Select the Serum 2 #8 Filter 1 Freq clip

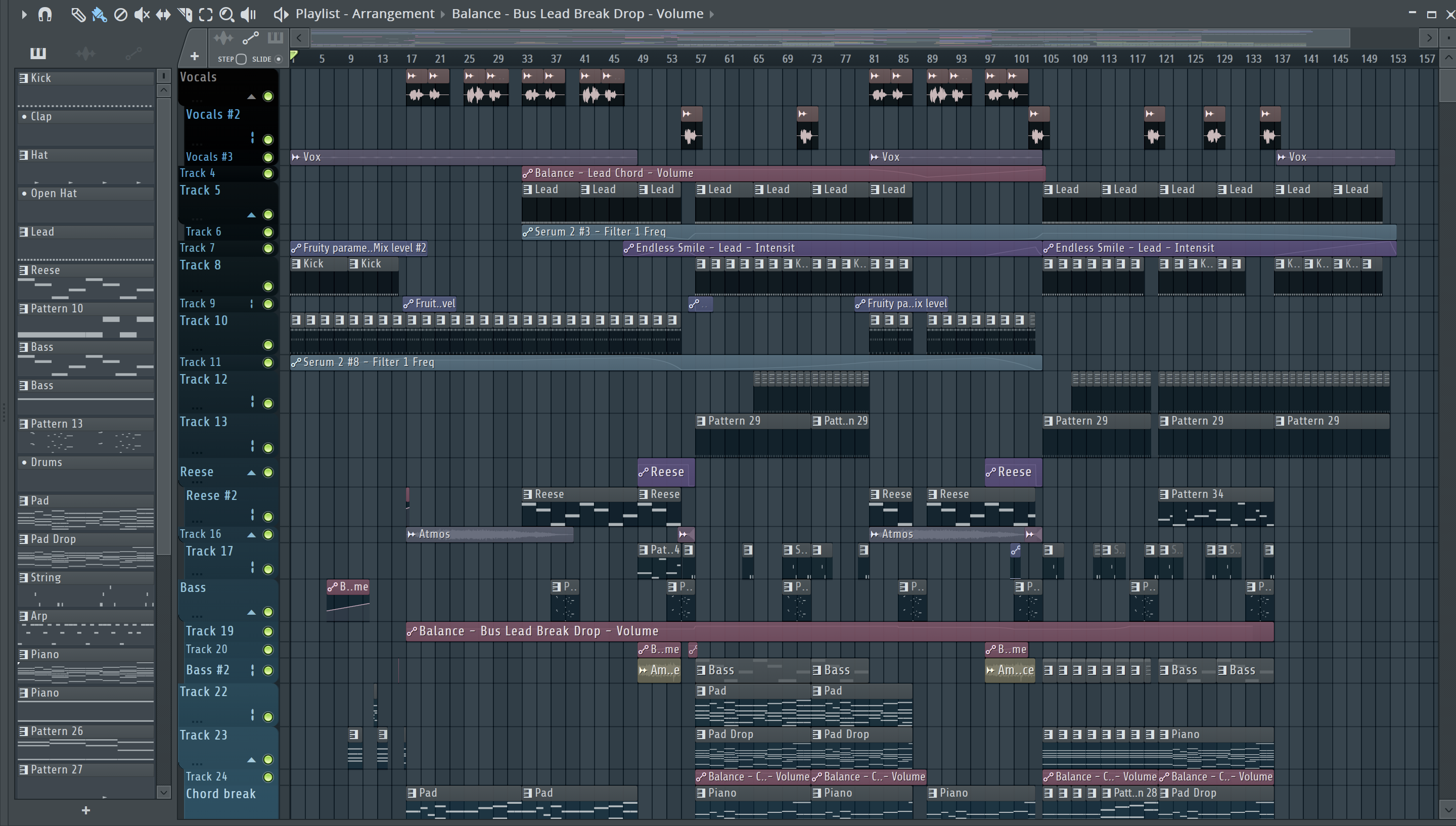coord(666,362)
